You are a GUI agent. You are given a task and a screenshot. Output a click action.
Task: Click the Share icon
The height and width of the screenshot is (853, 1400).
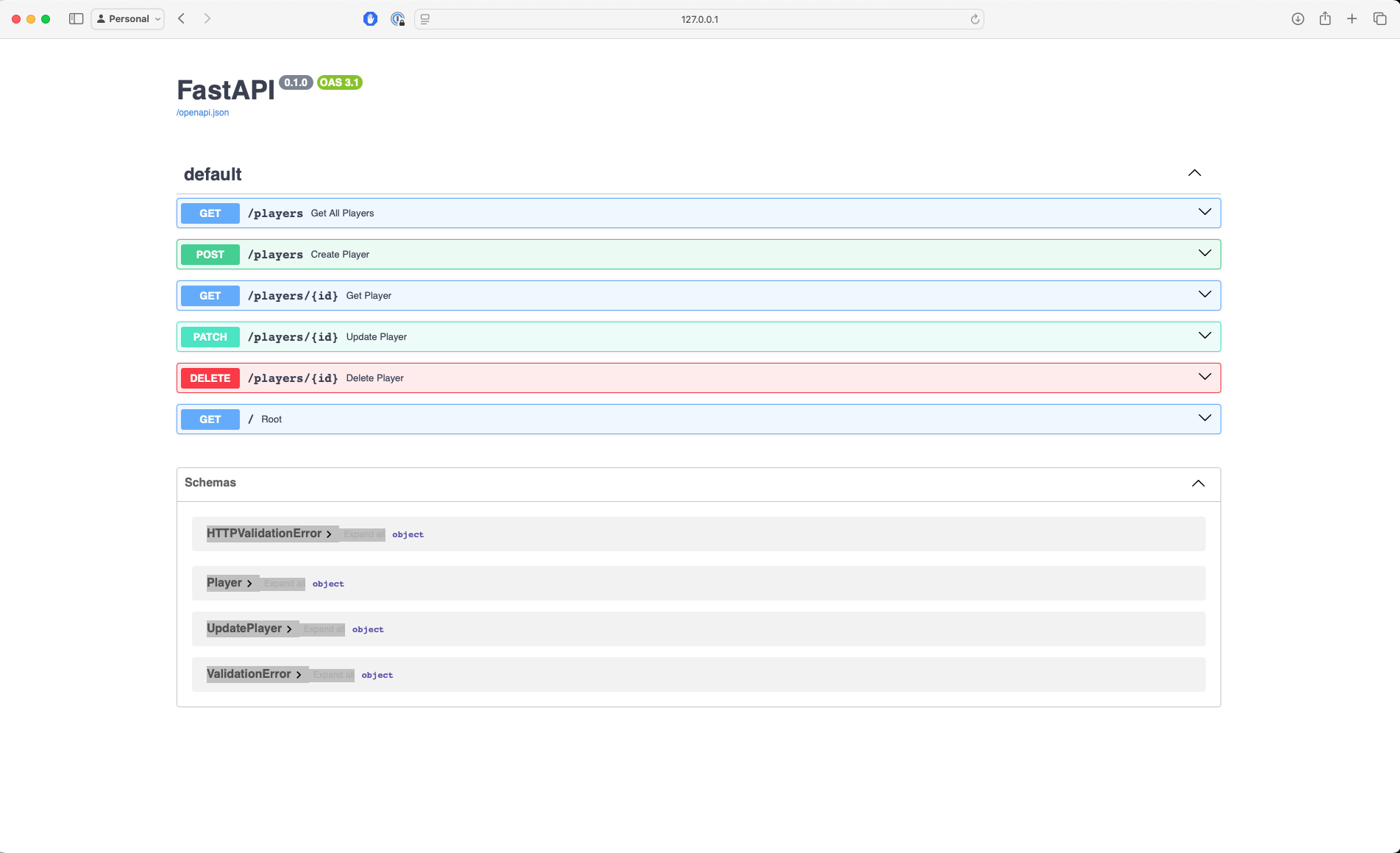pyautogui.click(x=1325, y=19)
